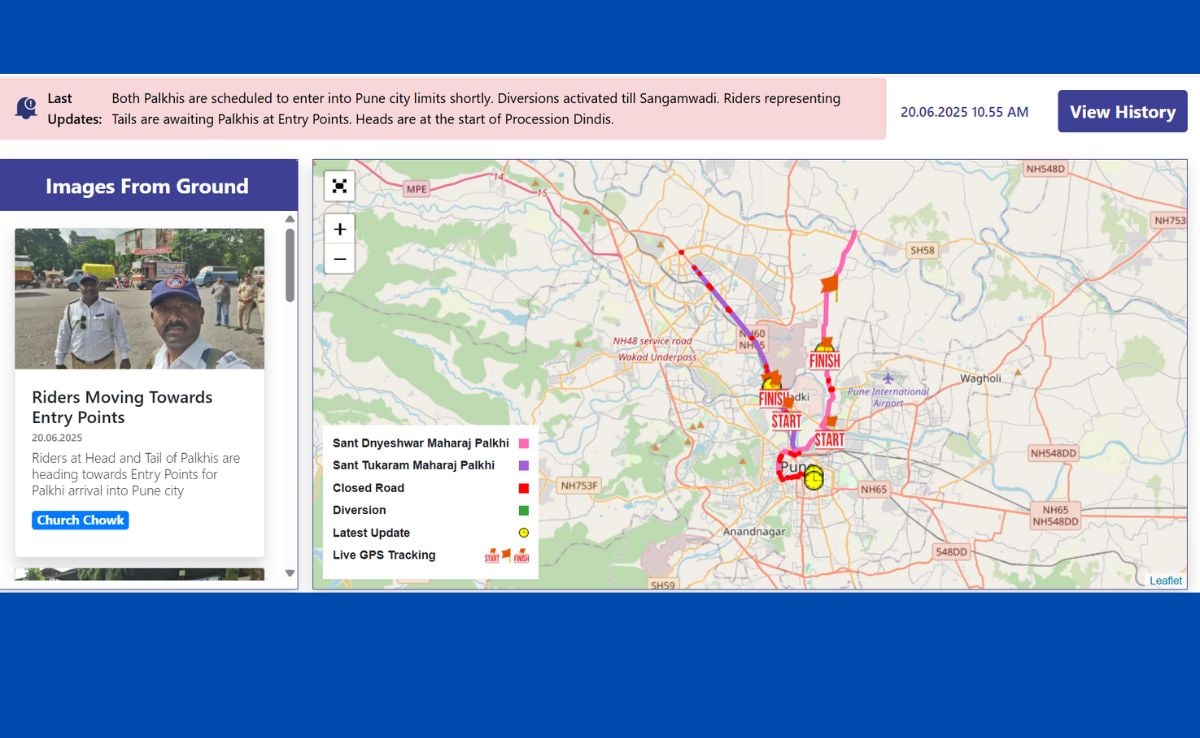Screen dimensions: 1200x738
Task: Select the FINISH marker on the pink route
Action: click(825, 359)
